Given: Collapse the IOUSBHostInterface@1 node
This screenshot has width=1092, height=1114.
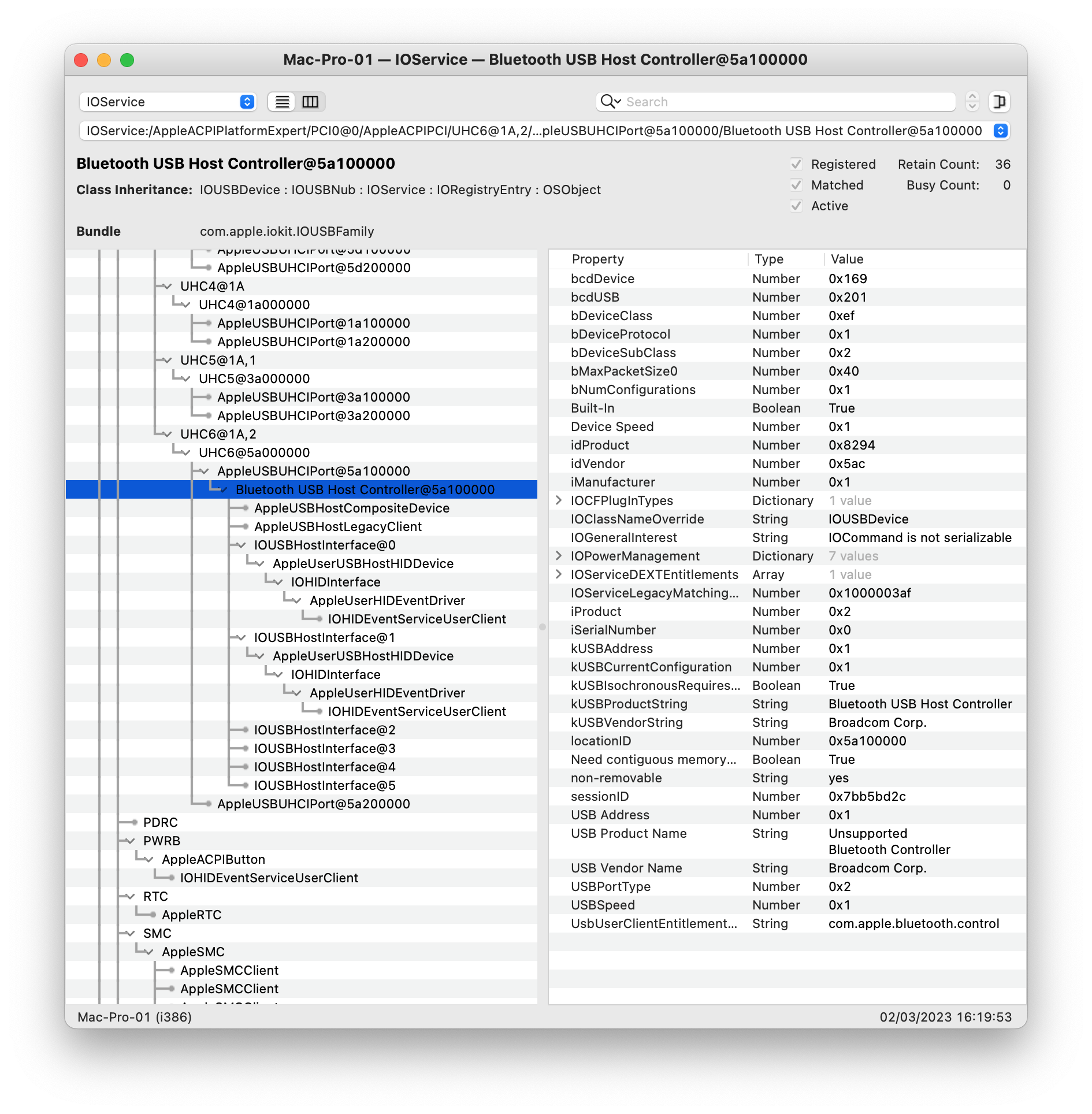Looking at the screenshot, I should 241,638.
